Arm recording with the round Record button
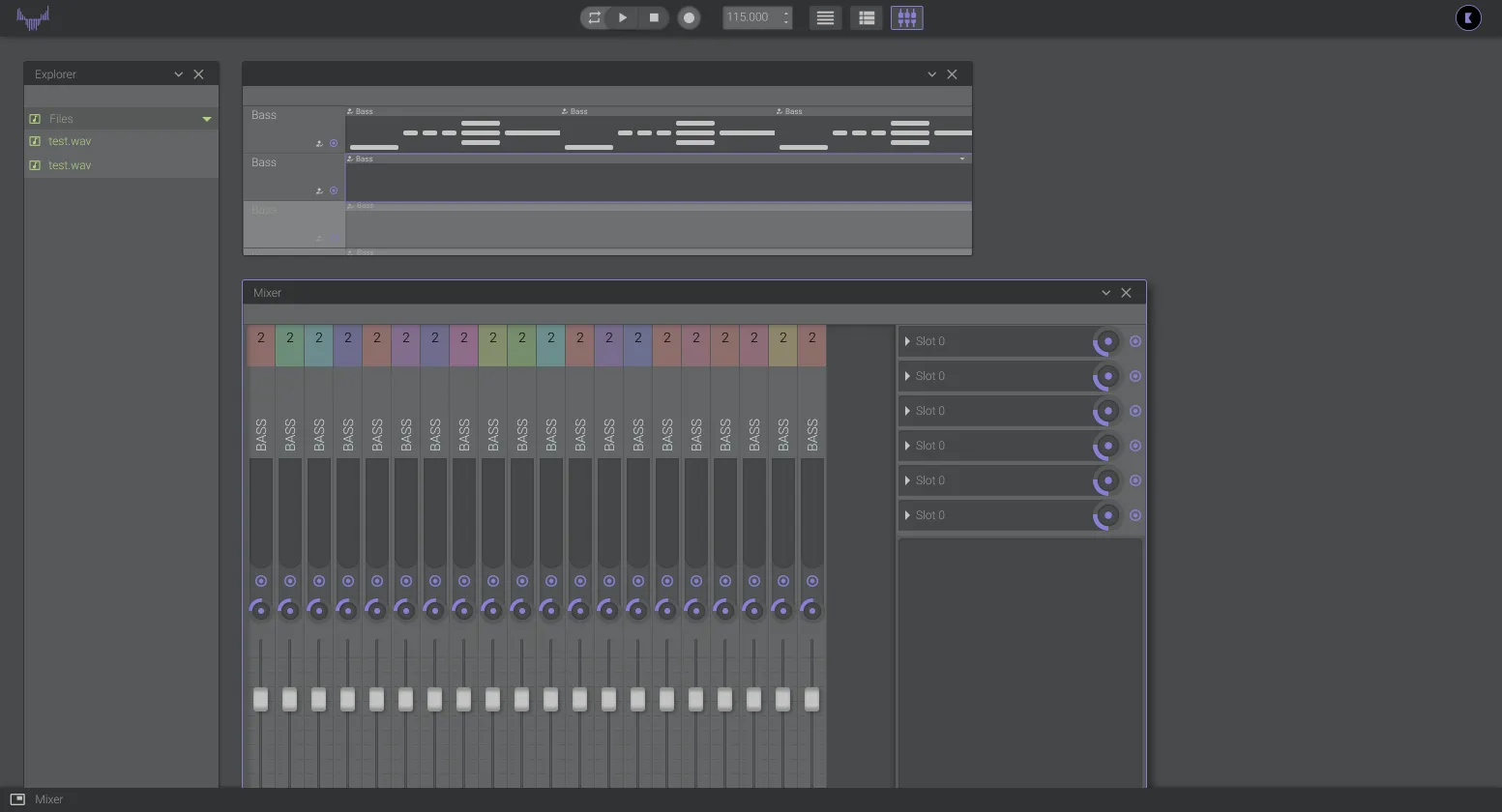Viewport: 1502px width, 812px height. [x=689, y=17]
